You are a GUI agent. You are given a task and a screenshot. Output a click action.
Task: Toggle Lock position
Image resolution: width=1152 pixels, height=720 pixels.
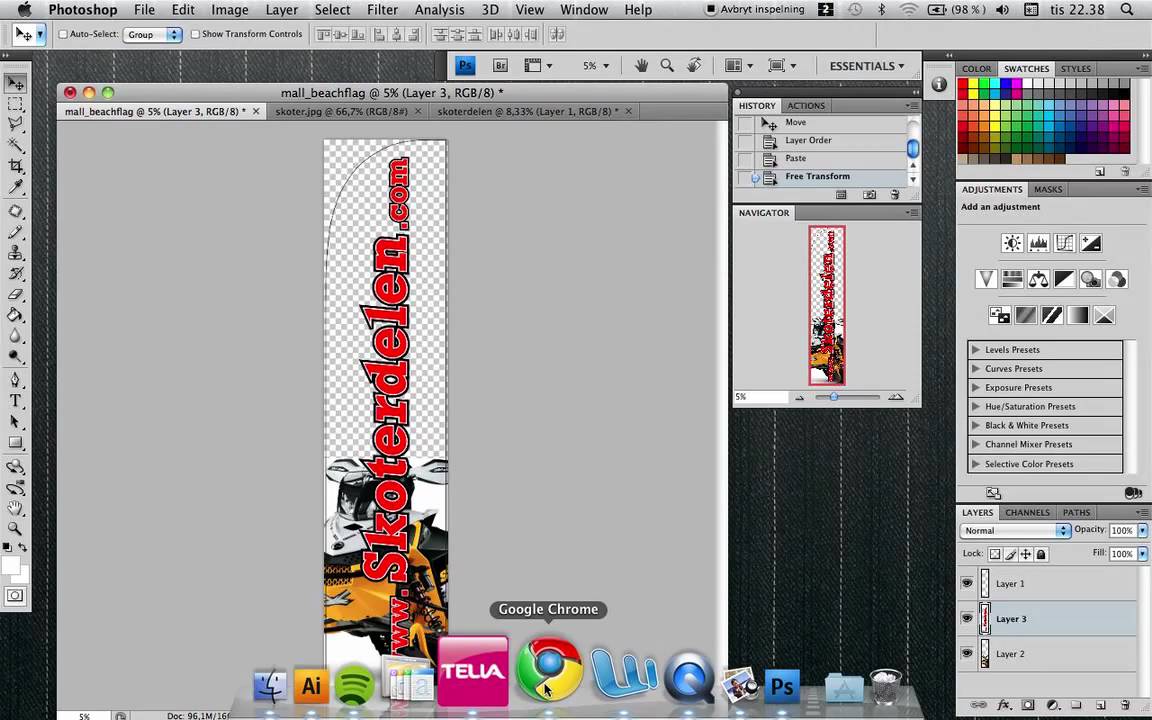pyautogui.click(x=1026, y=554)
